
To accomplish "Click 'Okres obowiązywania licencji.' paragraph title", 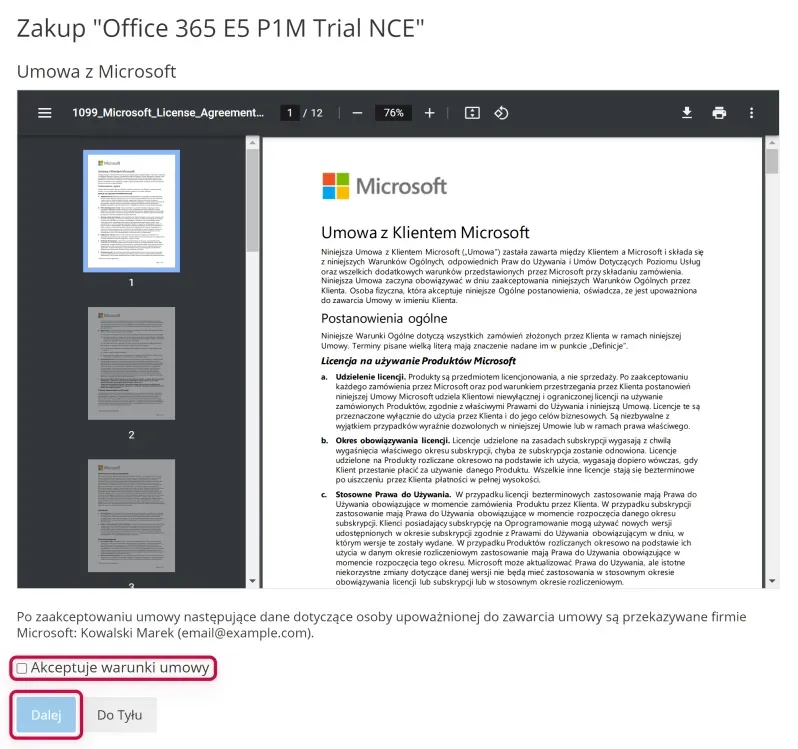I will tap(392, 441).
